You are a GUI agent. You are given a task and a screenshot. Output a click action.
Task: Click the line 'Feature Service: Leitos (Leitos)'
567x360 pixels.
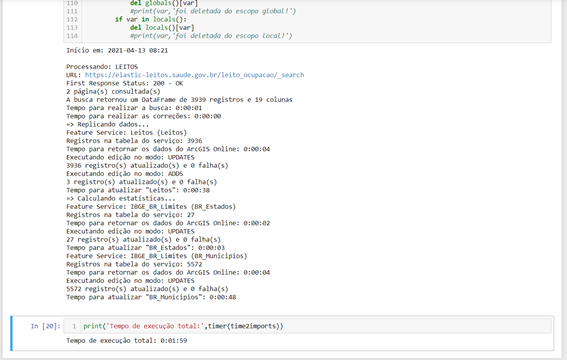point(127,132)
